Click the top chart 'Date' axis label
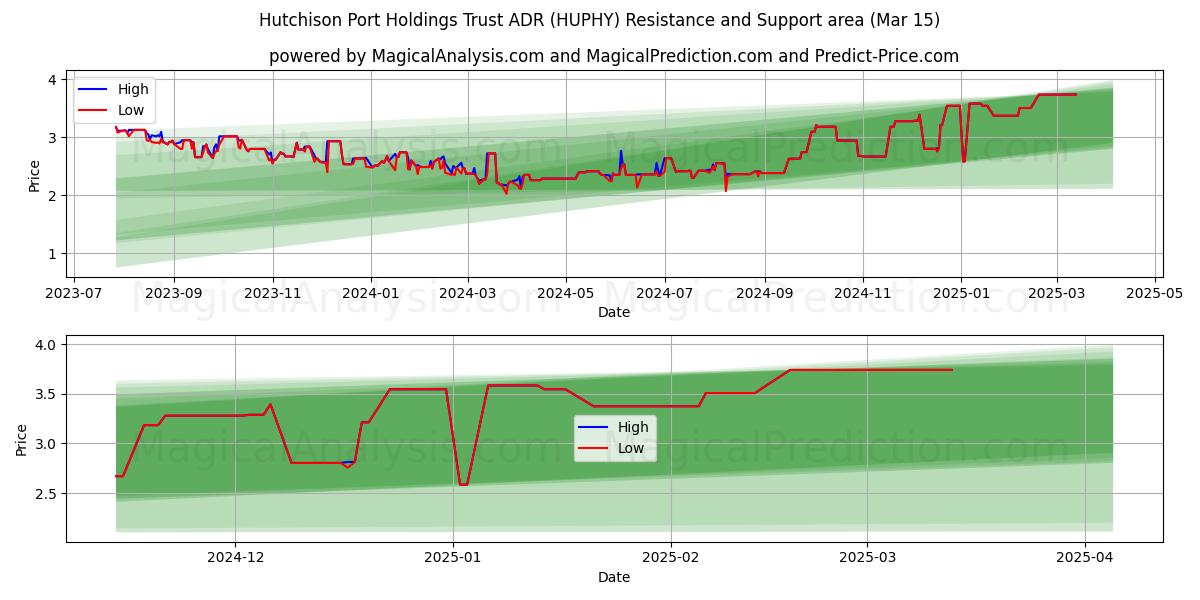This screenshot has width=1200, height=600. [614, 312]
